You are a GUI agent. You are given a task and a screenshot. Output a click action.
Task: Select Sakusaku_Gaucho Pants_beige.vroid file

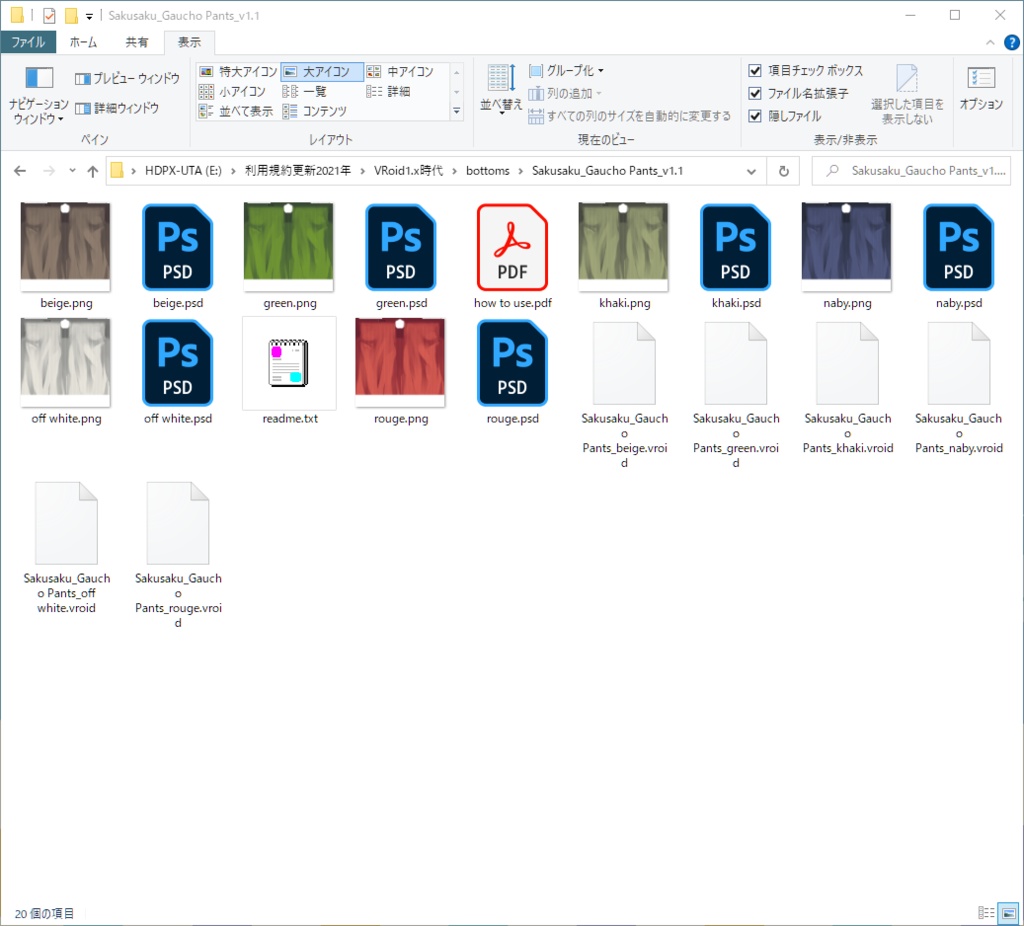[624, 394]
